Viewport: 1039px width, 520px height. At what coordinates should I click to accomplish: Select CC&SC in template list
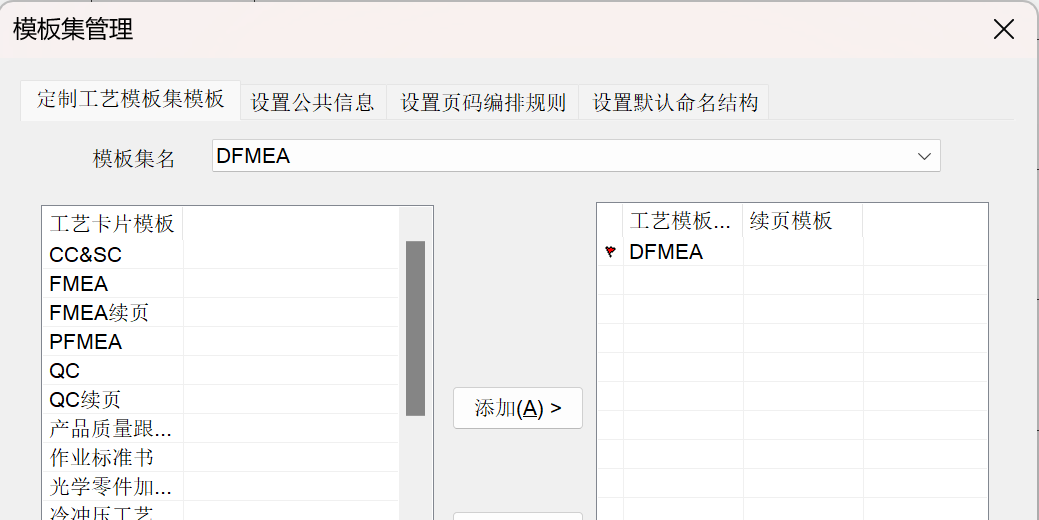pyautogui.click(x=221, y=254)
